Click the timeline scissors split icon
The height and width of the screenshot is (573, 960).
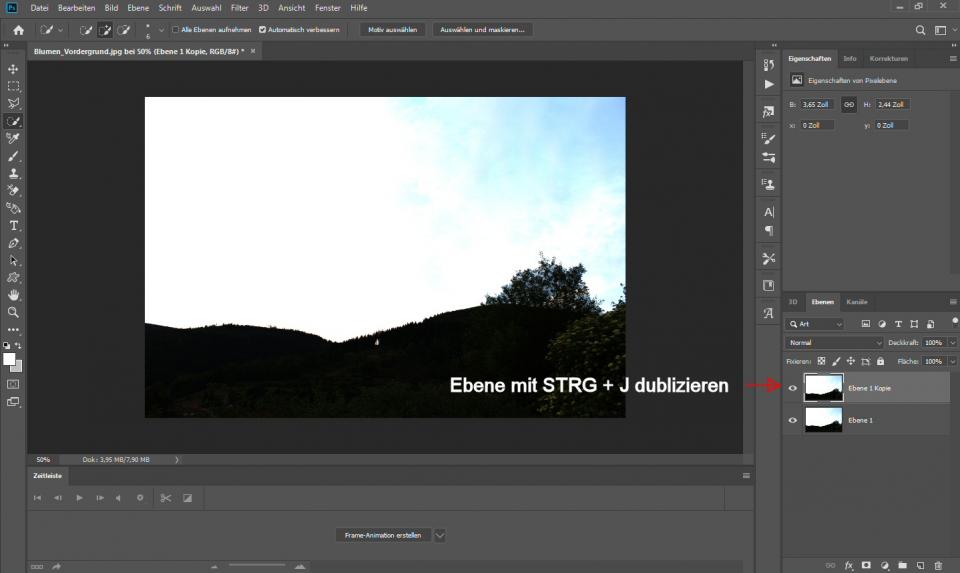pyautogui.click(x=166, y=498)
